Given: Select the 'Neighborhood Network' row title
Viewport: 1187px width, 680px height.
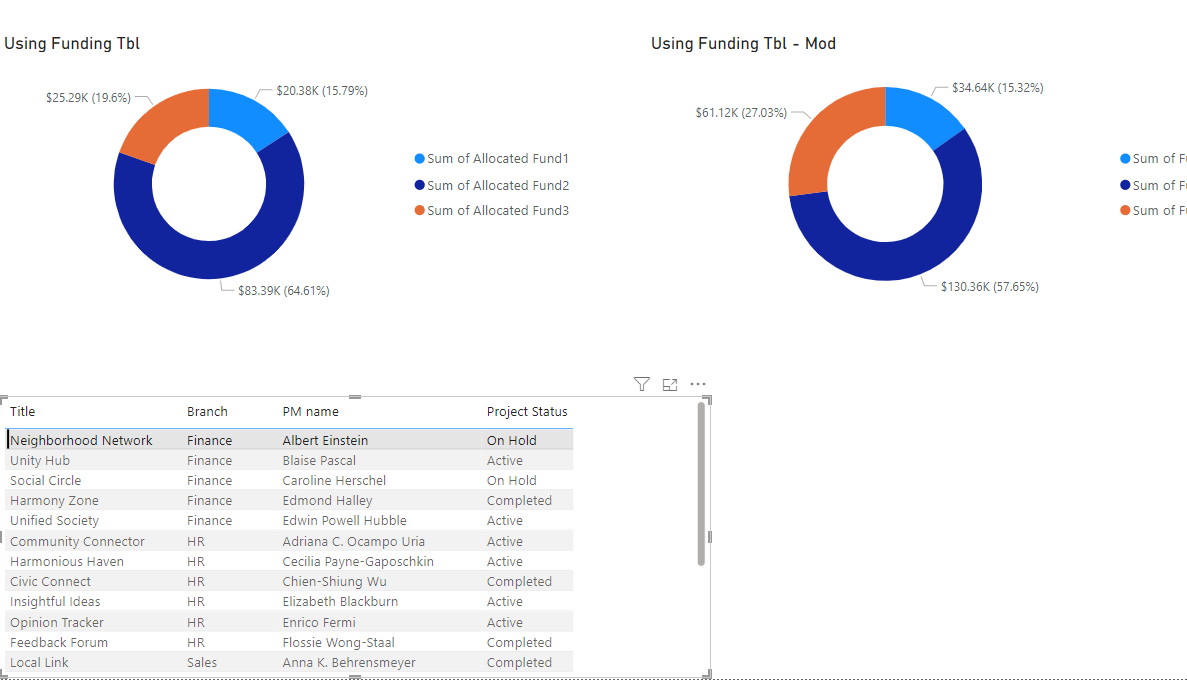Looking at the screenshot, I should click(81, 440).
